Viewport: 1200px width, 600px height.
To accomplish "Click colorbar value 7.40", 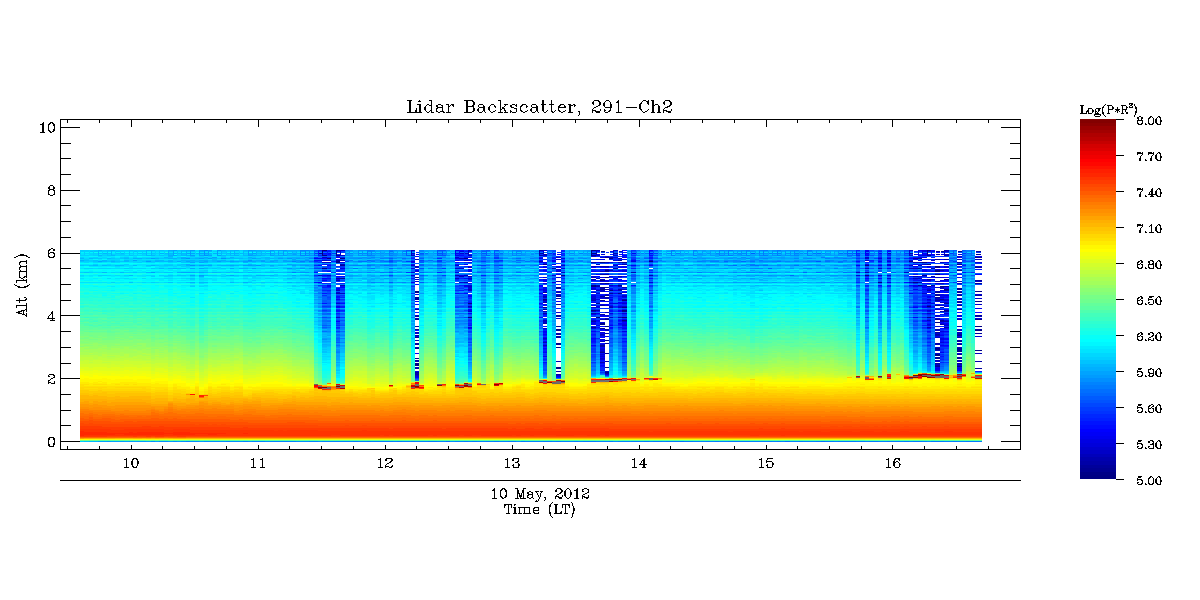I will pyautogui.click(x=1149, y=193).
